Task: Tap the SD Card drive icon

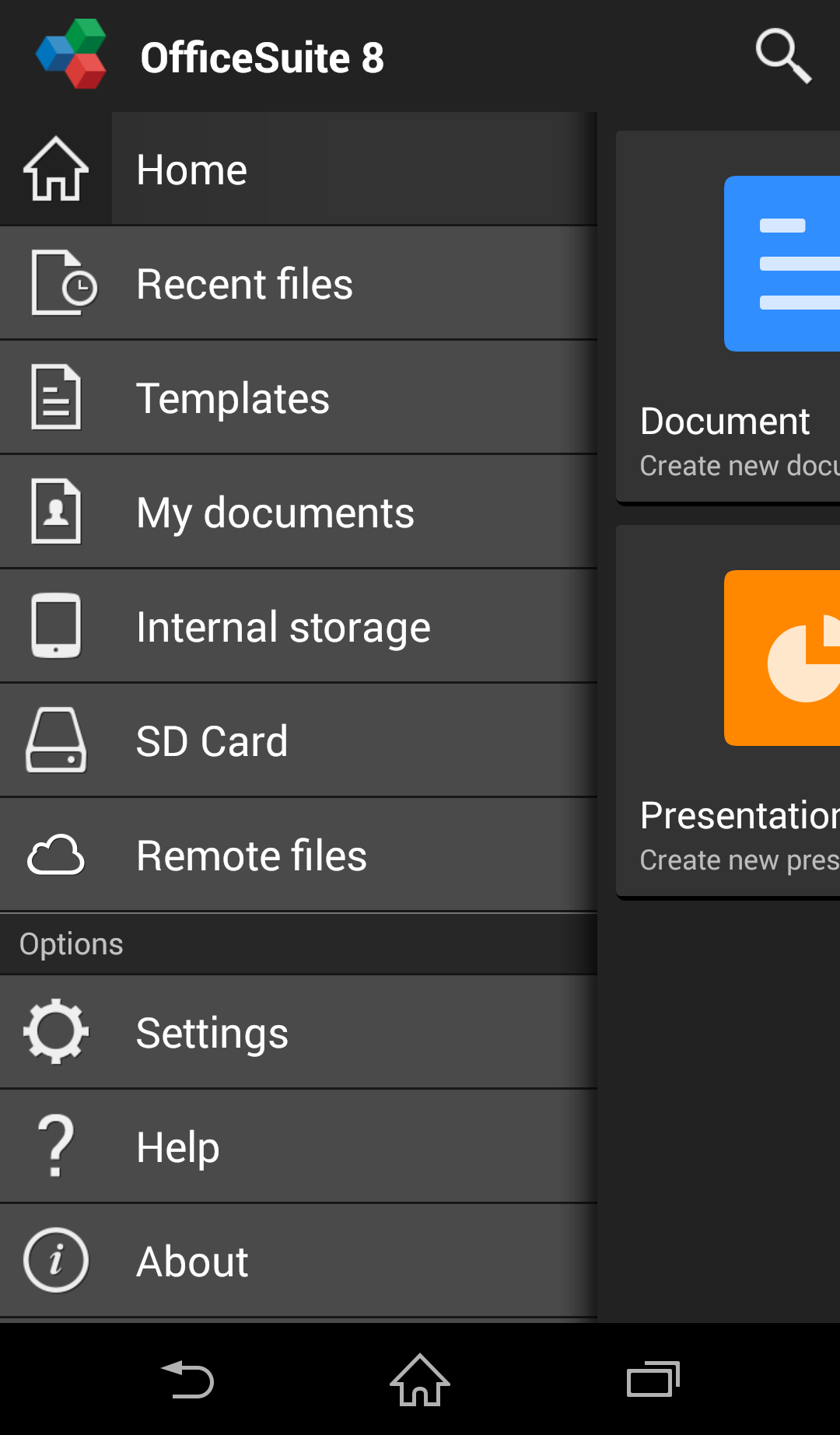Action: tap(56, 740)
